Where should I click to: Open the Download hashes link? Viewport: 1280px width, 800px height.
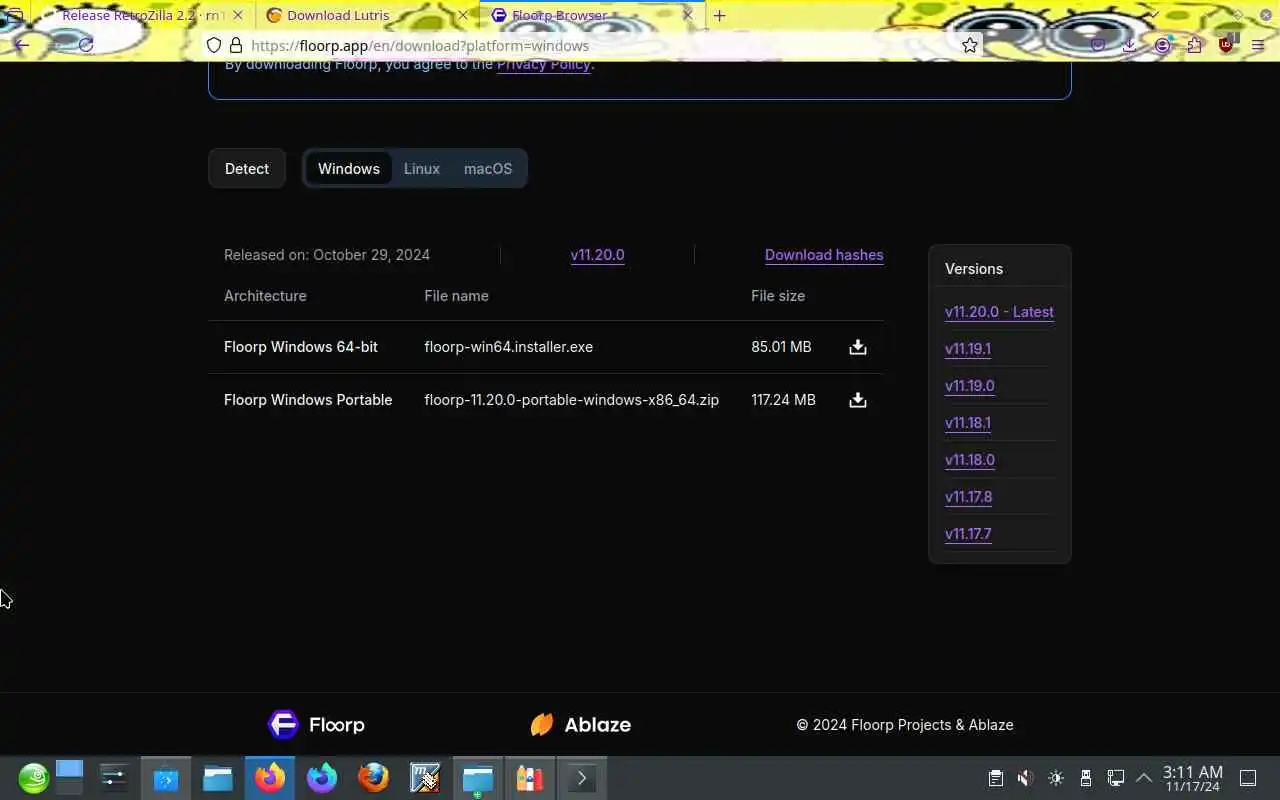coord(824,255)
